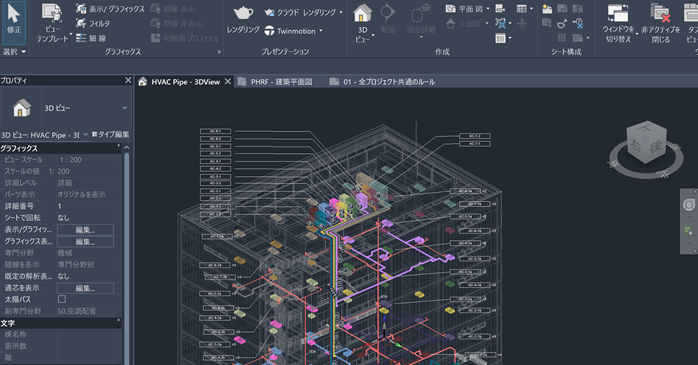Open the フィルタ (Filters) tool
The image size is (698, 365).
point(93,24)
